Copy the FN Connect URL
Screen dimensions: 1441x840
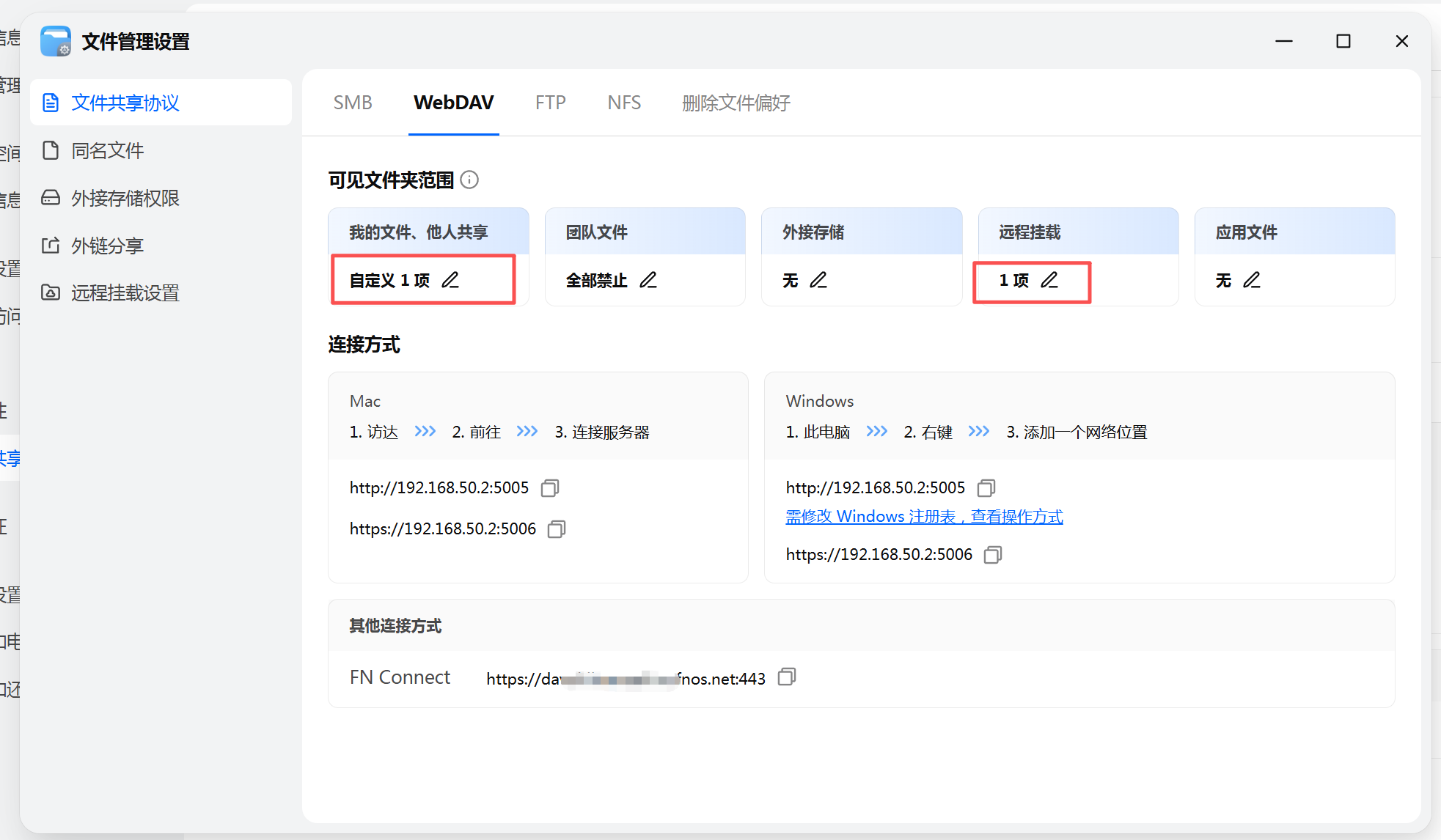(x=787, y=677)
